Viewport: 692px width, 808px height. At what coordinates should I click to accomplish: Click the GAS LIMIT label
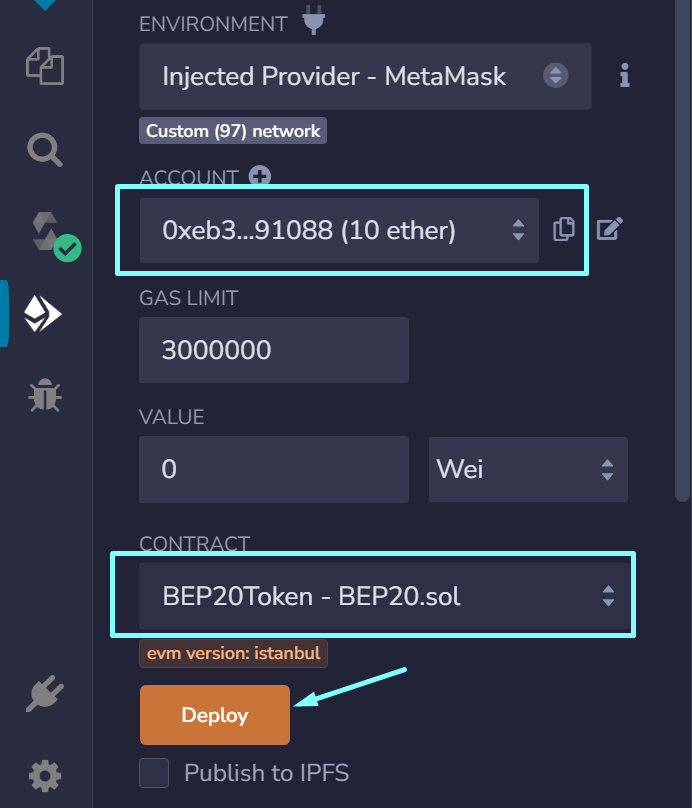[x=189, y=298]
